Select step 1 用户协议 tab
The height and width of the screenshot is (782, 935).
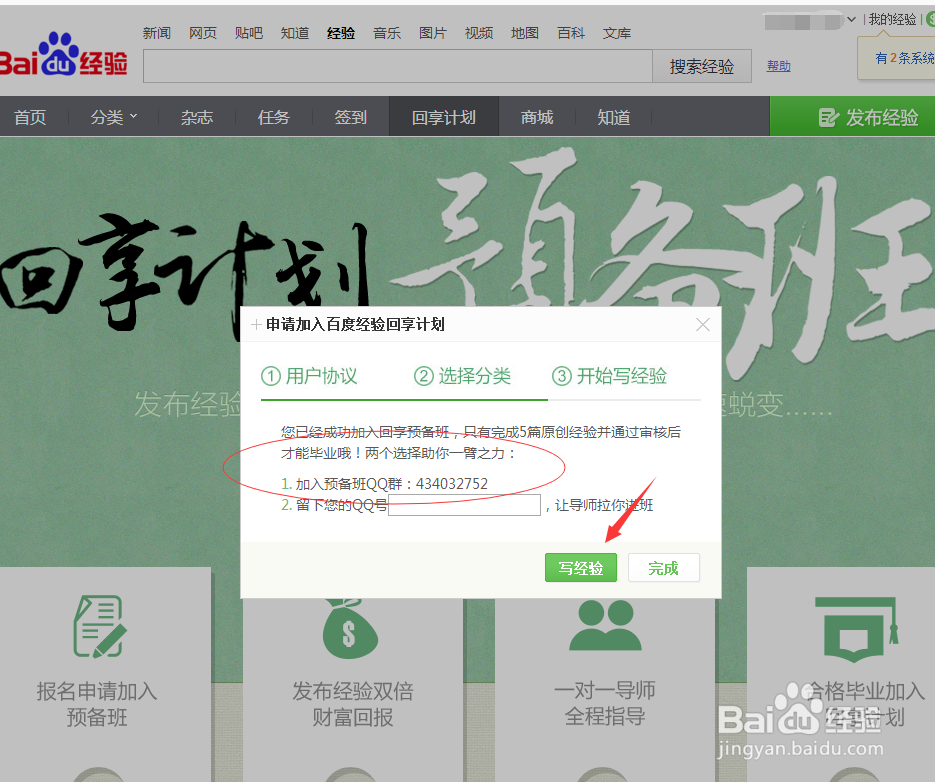pos(309,376)
